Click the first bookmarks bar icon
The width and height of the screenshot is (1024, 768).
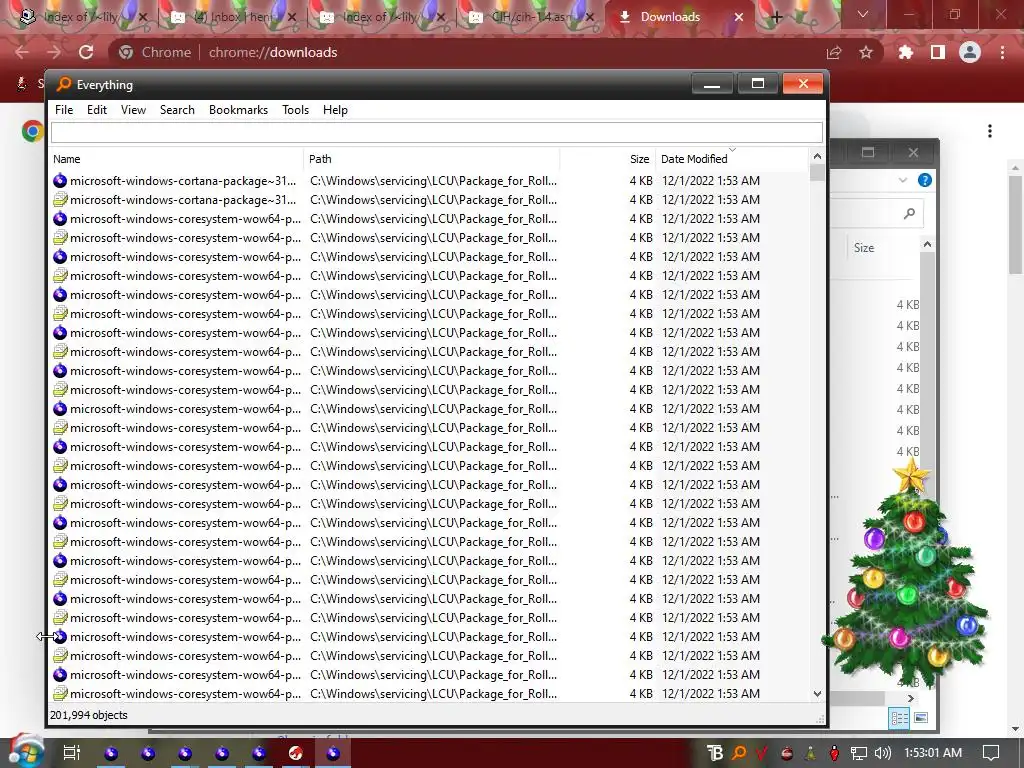(22, 84)
